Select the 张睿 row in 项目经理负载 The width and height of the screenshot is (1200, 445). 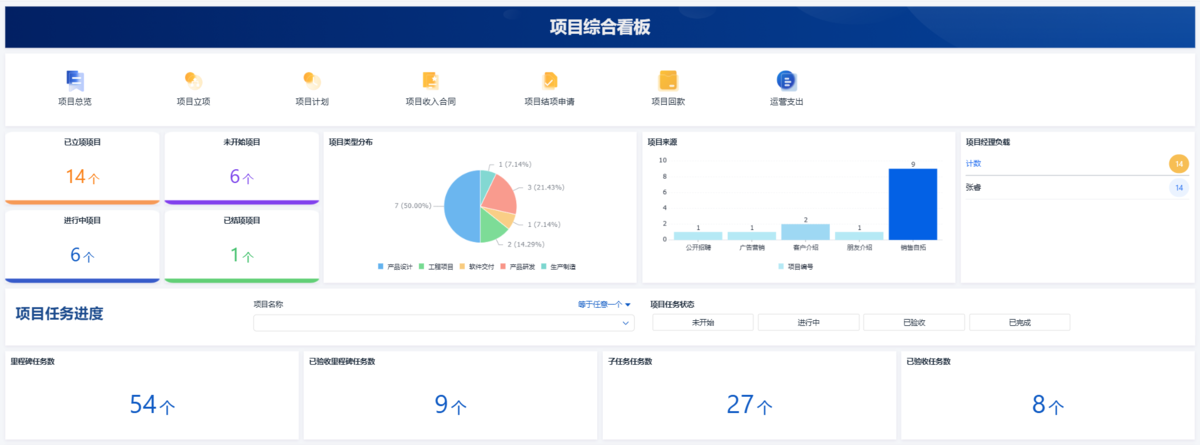click(1076, 187)
